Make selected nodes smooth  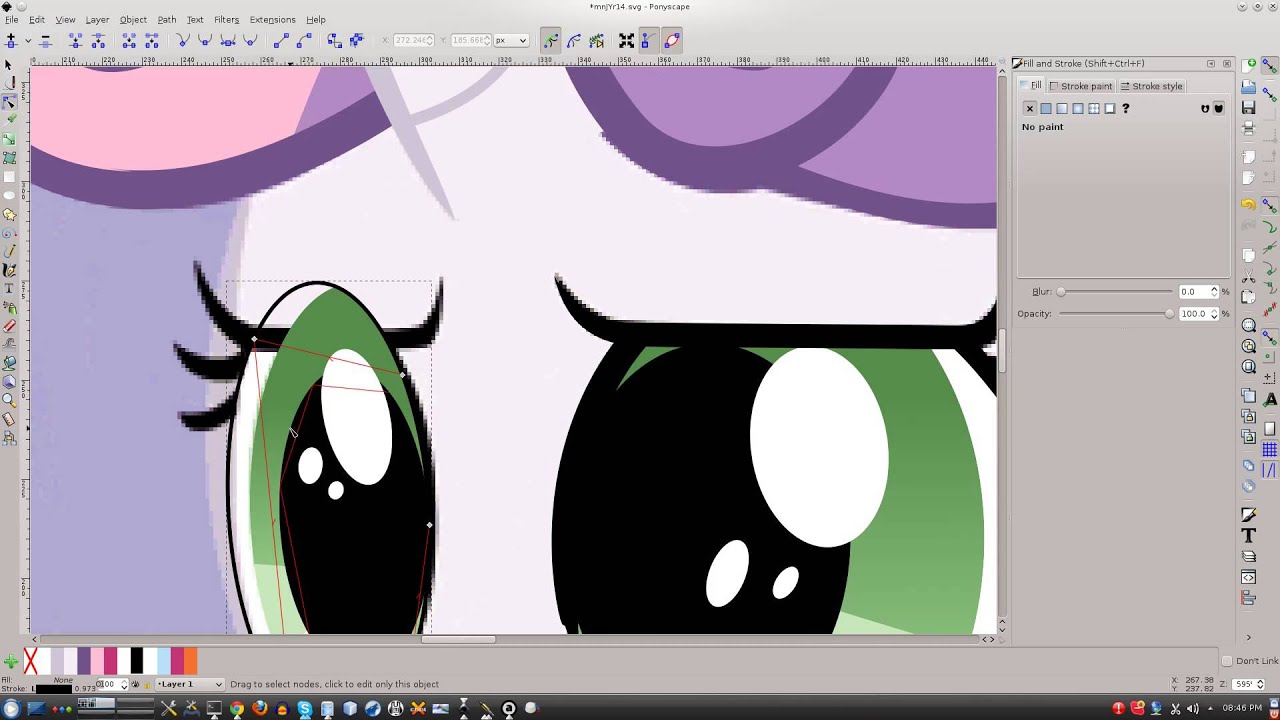(204, 41)
